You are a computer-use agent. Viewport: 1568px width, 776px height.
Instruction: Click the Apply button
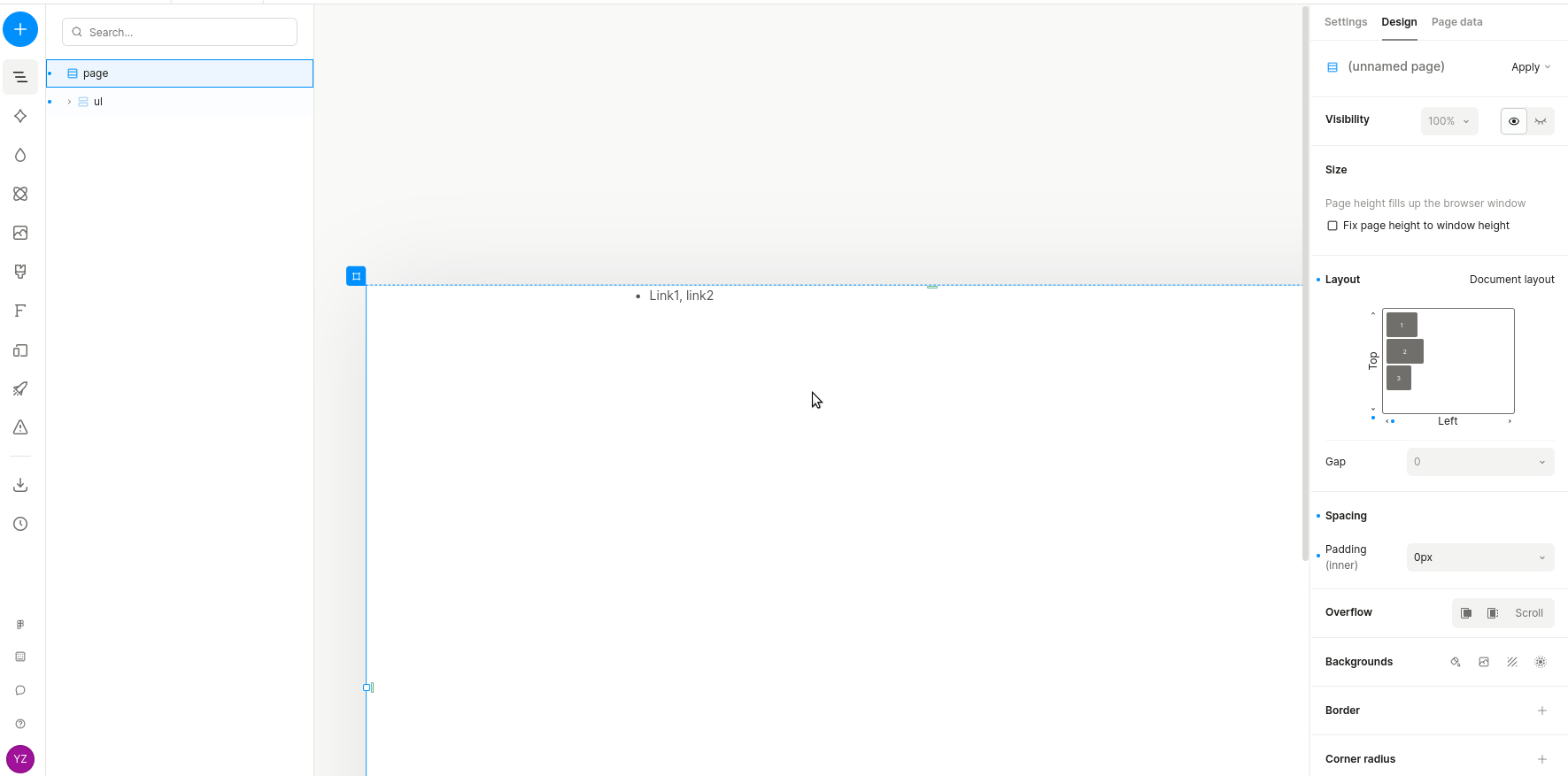[1530, 67]
